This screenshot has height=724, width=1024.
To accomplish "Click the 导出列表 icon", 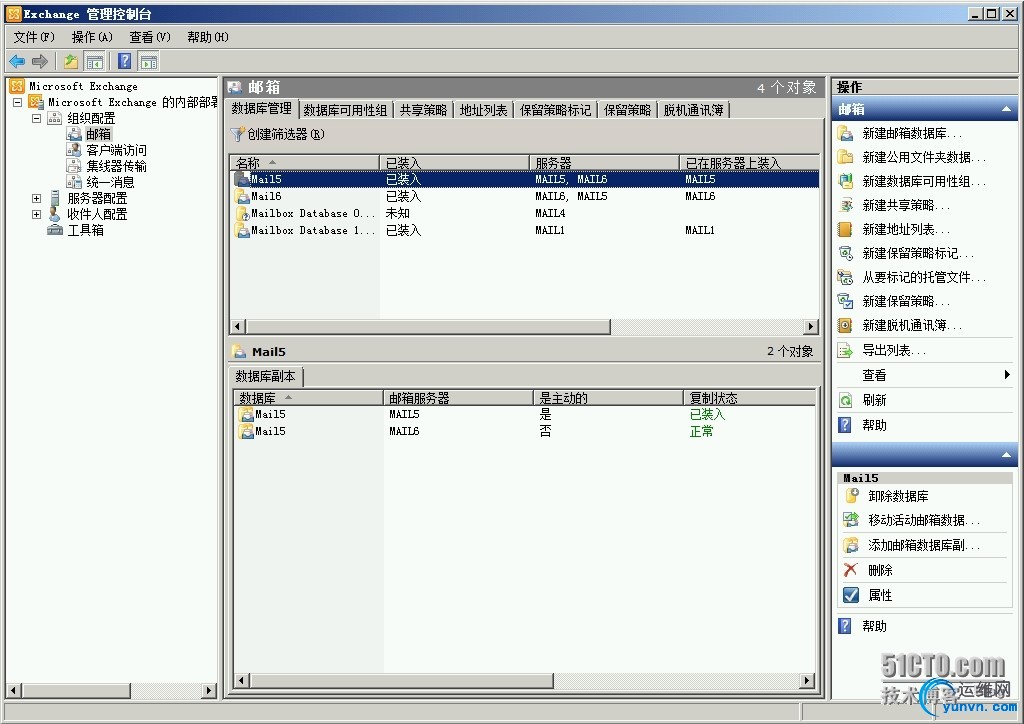I will pos(846,351).
